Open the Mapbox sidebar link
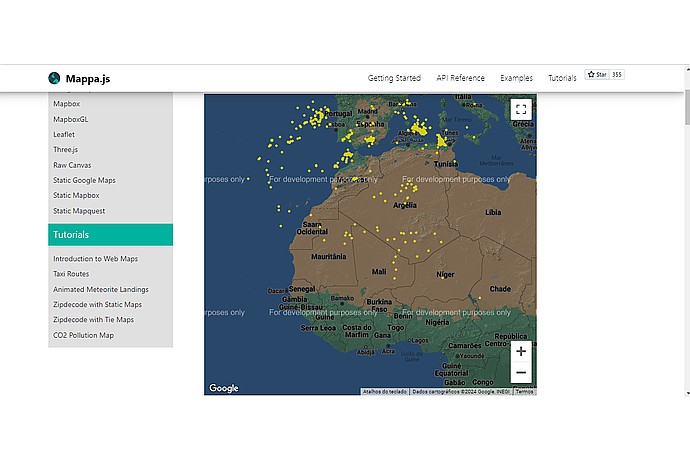Image resolution: width=690 pixels, height=460 pixels. 66,104
